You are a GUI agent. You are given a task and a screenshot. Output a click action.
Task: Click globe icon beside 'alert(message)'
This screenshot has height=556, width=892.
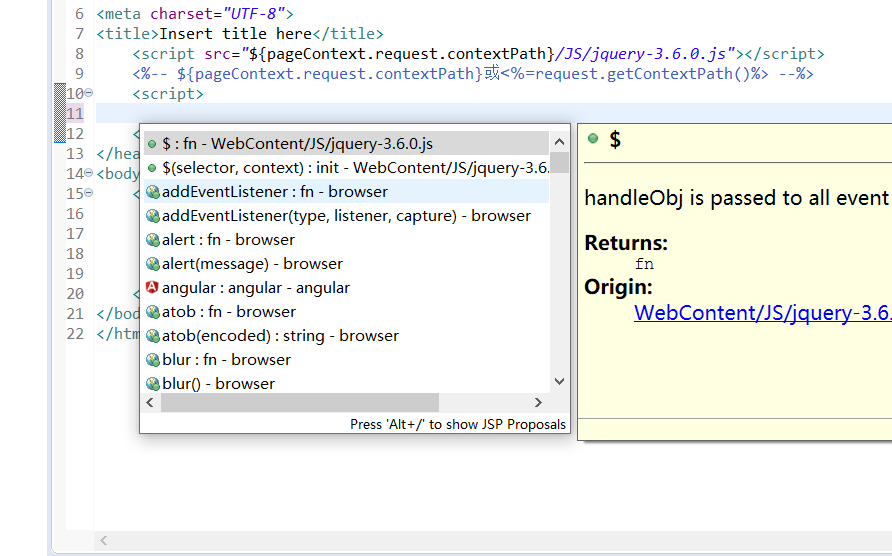coord(152,264)
